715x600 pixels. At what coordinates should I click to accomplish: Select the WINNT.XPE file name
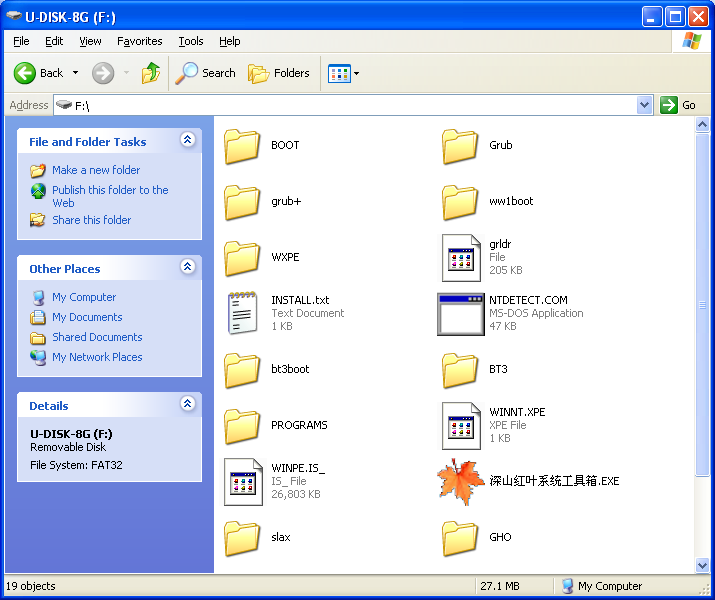[517, 412]
